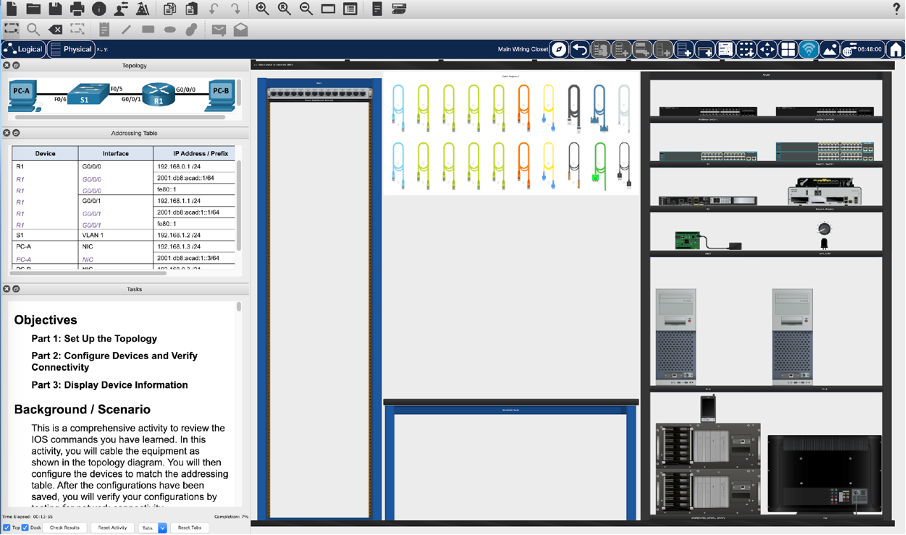Select the Draw Ellipse tool
Screen dimensions: 906x535
pos(170,29)
